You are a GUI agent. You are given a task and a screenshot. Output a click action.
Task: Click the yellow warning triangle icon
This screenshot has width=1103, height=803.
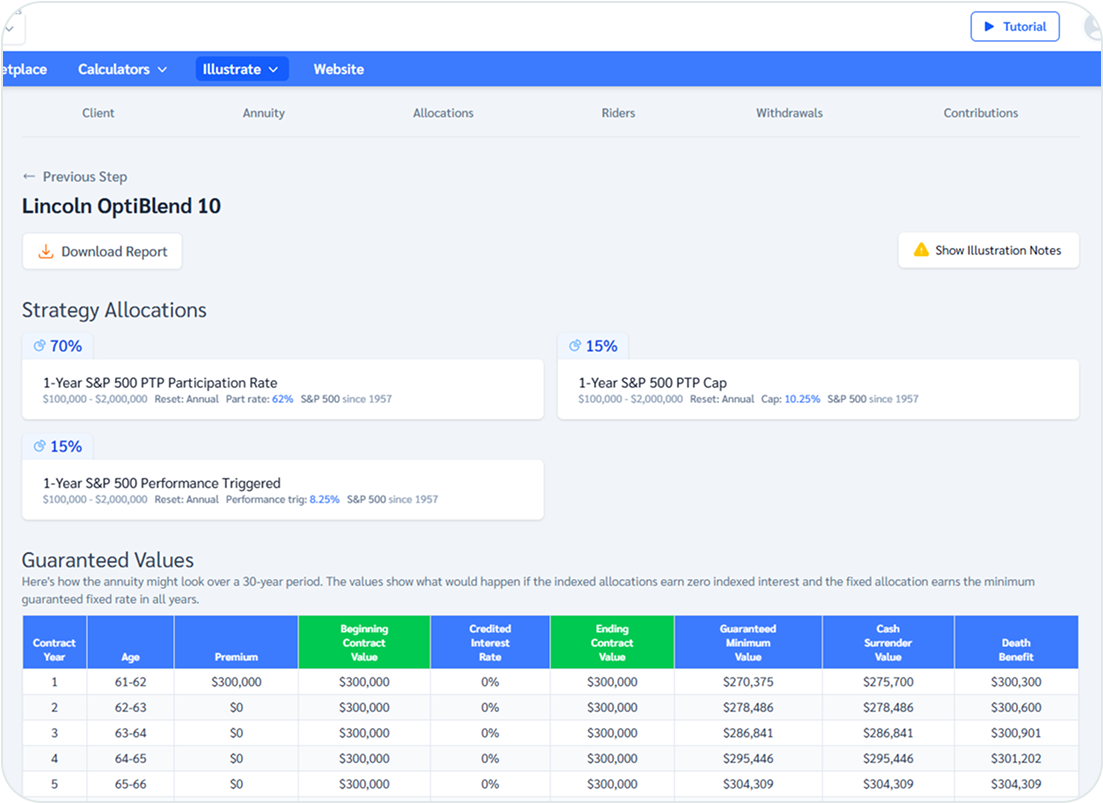tap(921, 250)
